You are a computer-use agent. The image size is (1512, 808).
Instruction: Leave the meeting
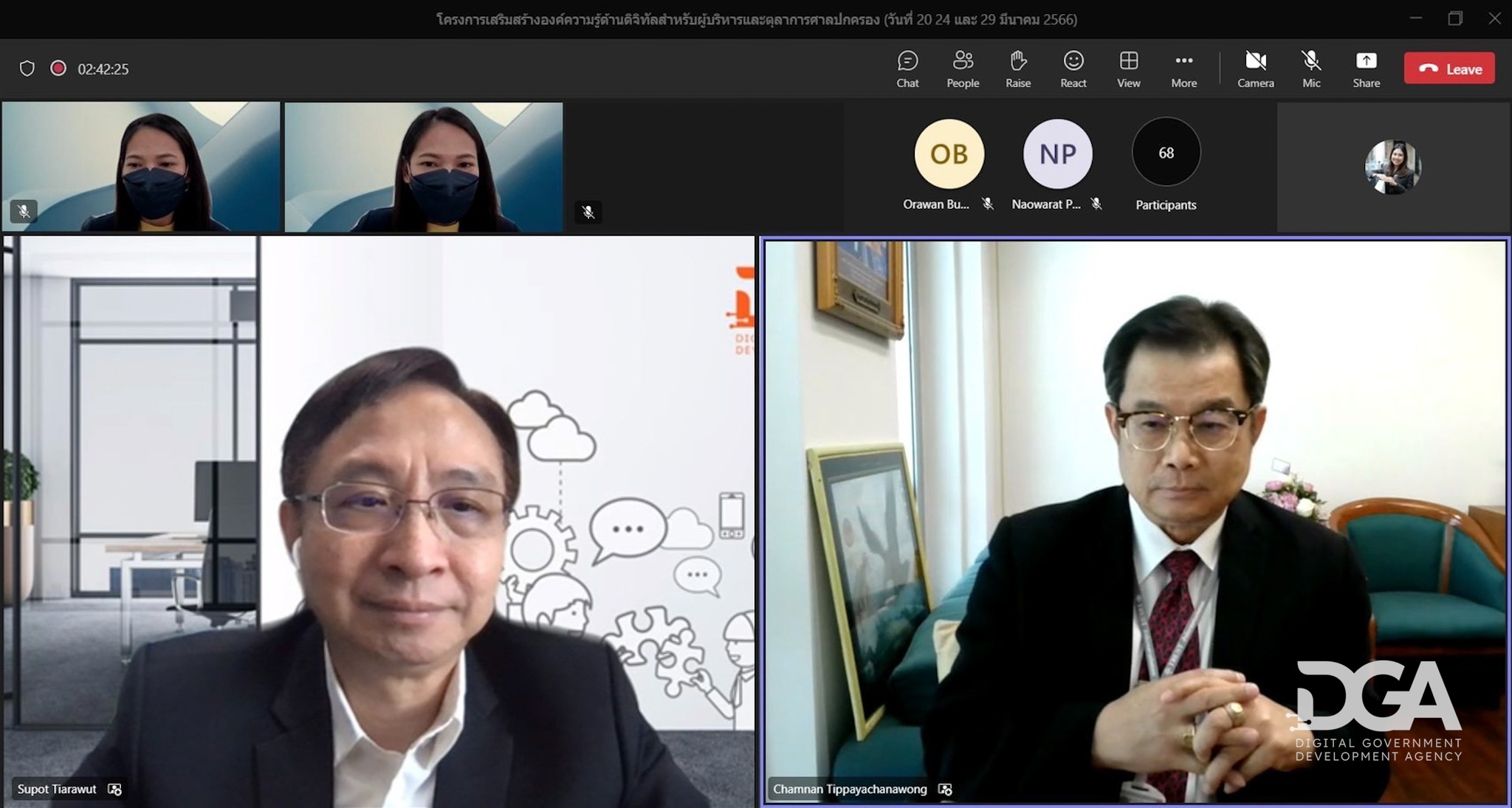point(1449,69)
